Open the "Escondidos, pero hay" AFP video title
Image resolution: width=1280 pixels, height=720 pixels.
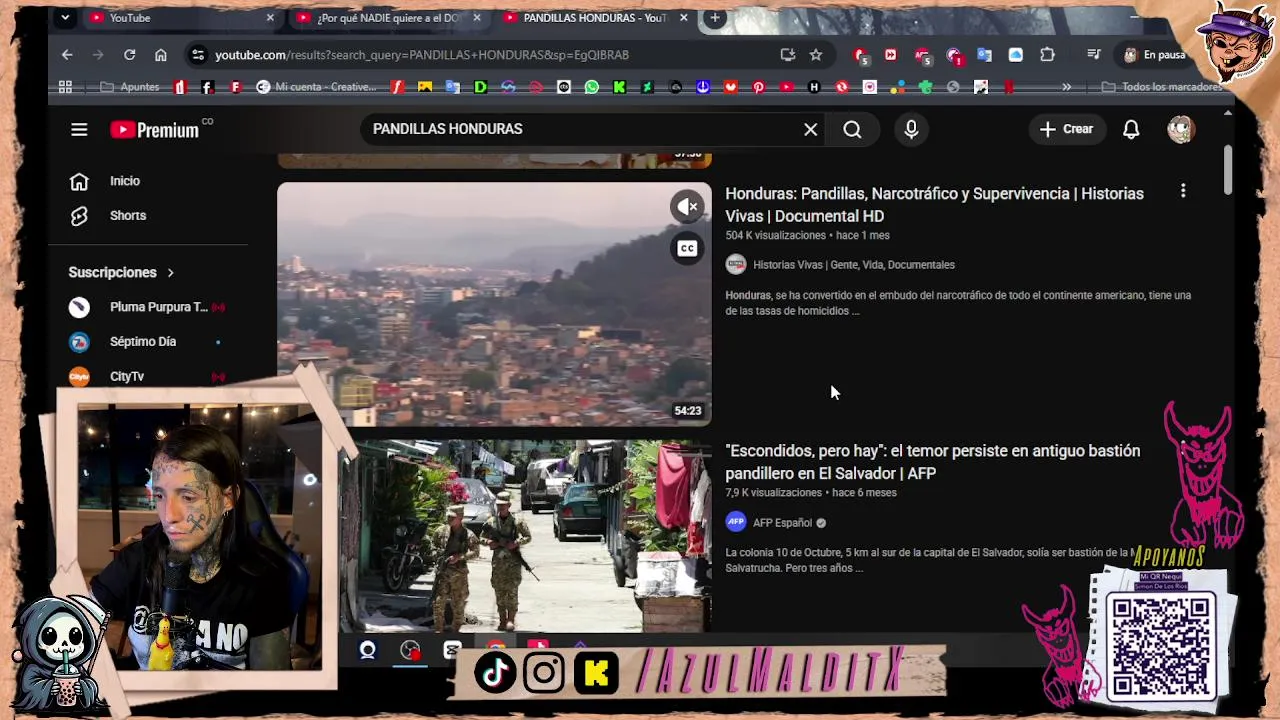click(932, 462)
